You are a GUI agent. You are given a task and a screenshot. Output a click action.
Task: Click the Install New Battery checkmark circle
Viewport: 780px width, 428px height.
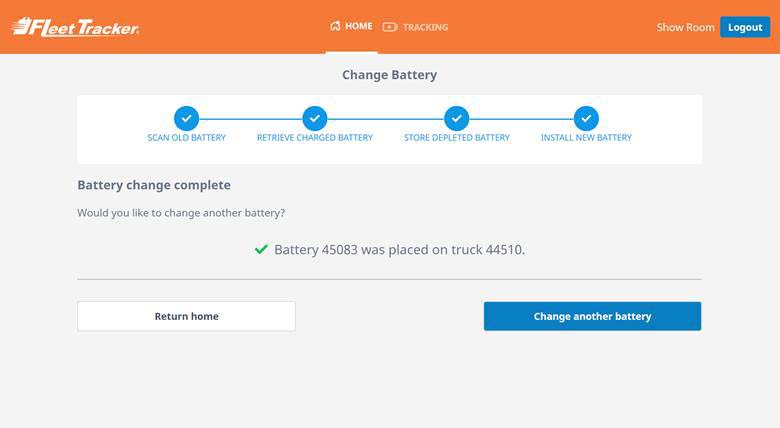tap(586, 117)
